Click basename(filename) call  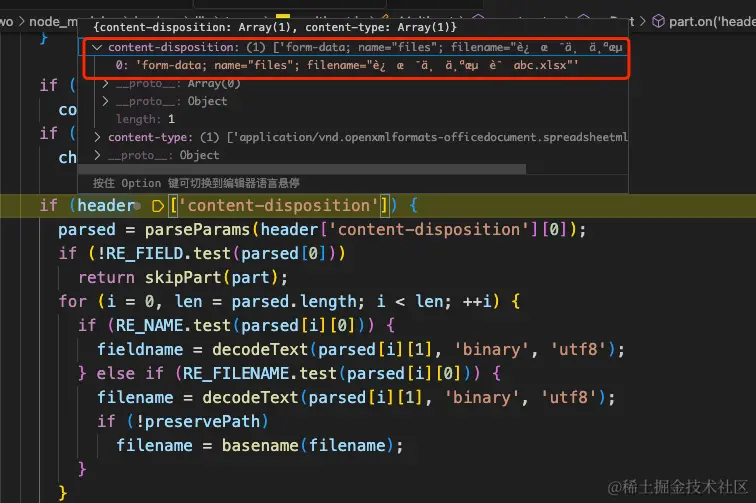pos(307,446)
